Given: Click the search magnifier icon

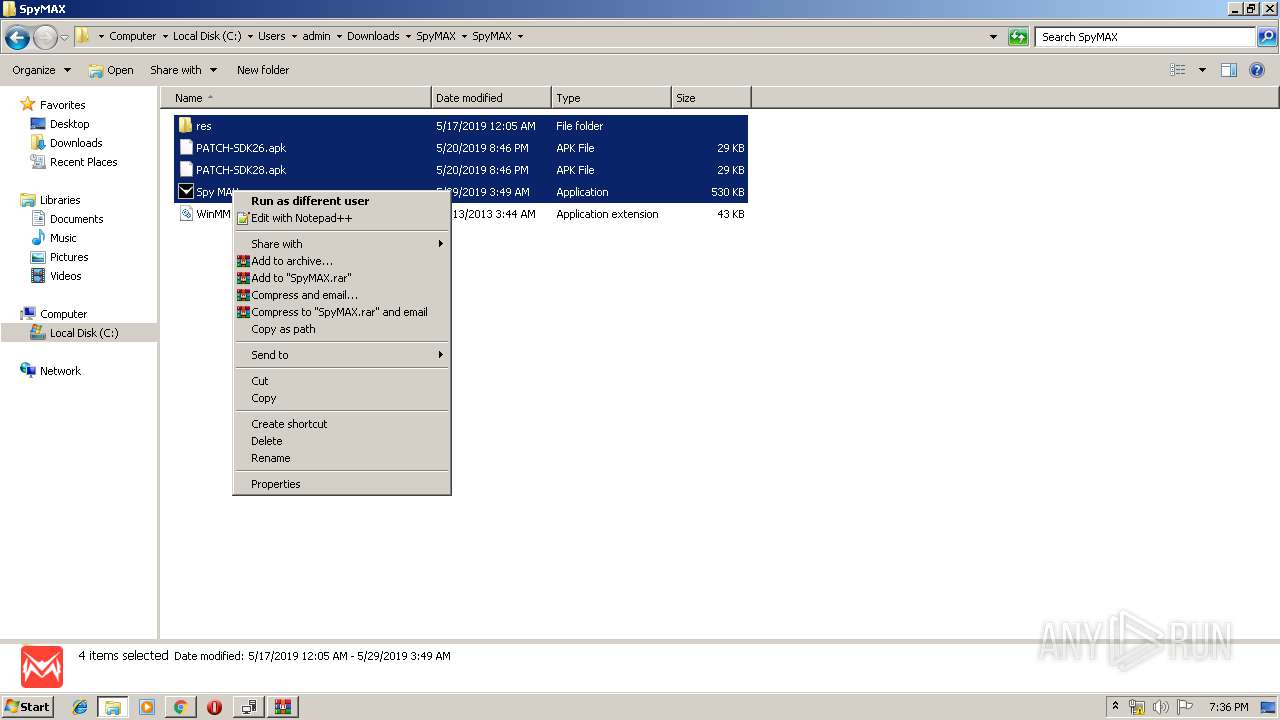Looking at the screenshot, I should 1267,37.
